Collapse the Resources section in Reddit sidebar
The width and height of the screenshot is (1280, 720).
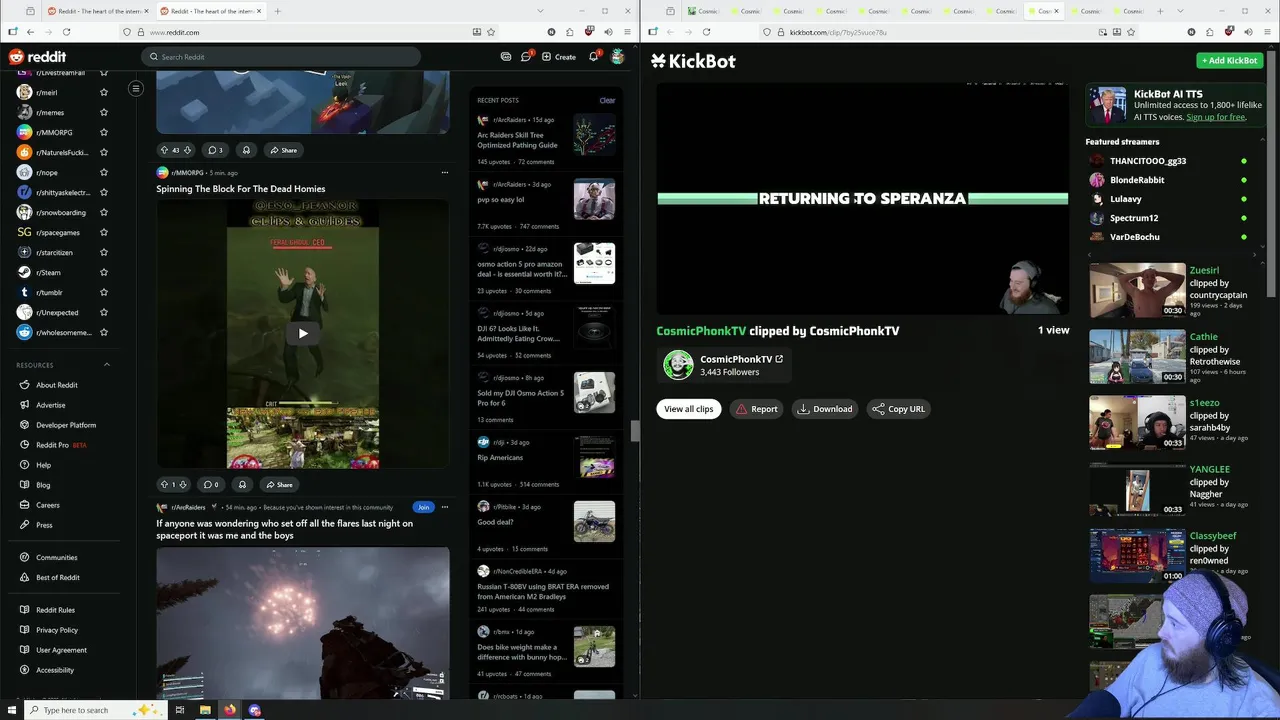click(107, 365)
